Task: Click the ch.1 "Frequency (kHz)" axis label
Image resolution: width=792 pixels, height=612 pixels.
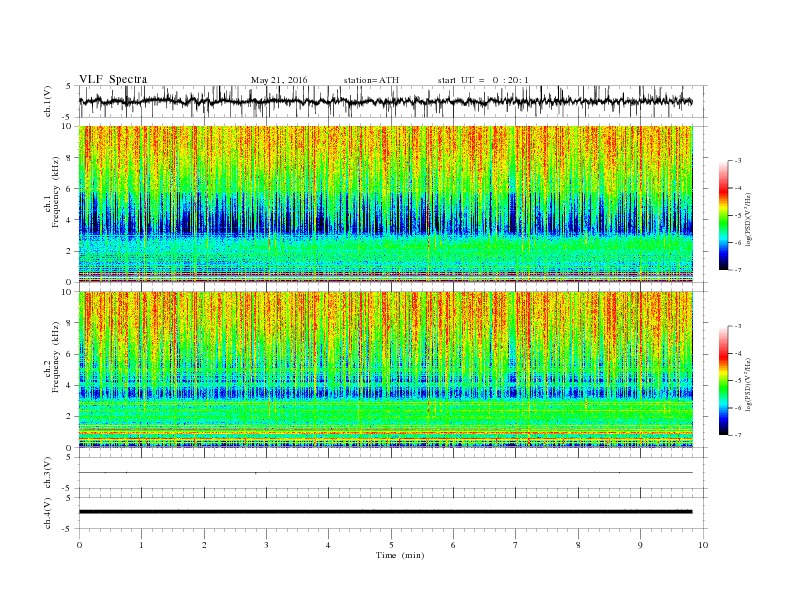Action: (56, 192)
